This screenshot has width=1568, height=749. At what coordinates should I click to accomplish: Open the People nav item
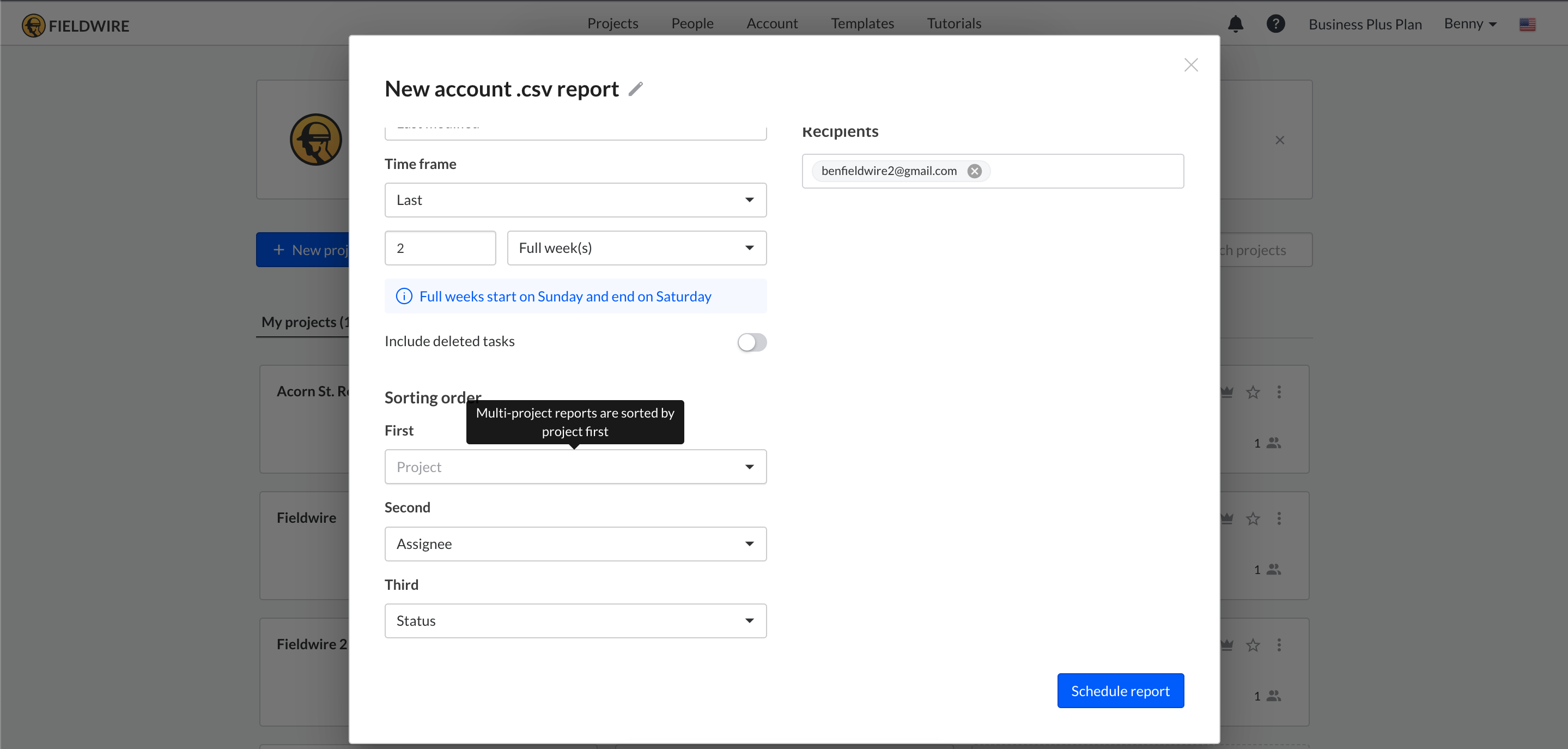[x=692, y=23]
